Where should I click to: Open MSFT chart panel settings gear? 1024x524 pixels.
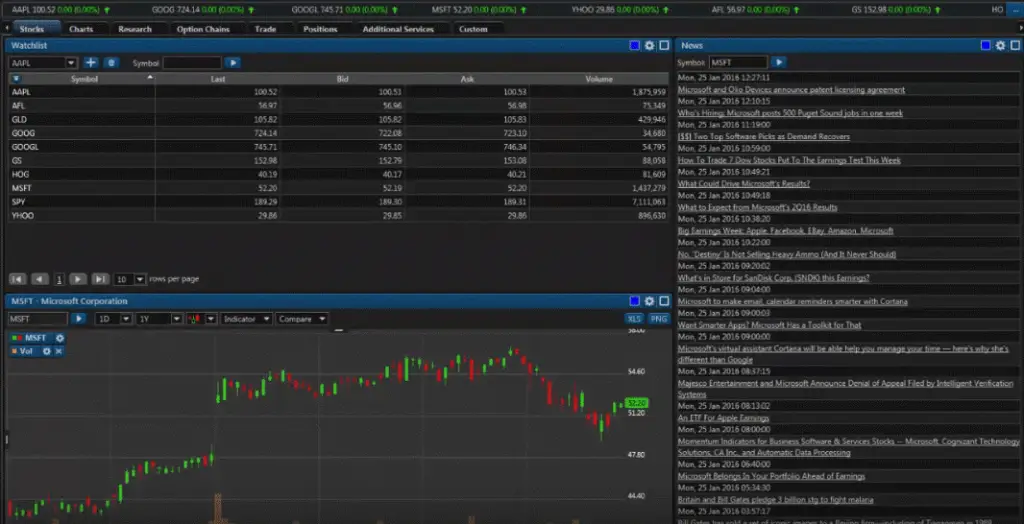click(x=649, y=301)
